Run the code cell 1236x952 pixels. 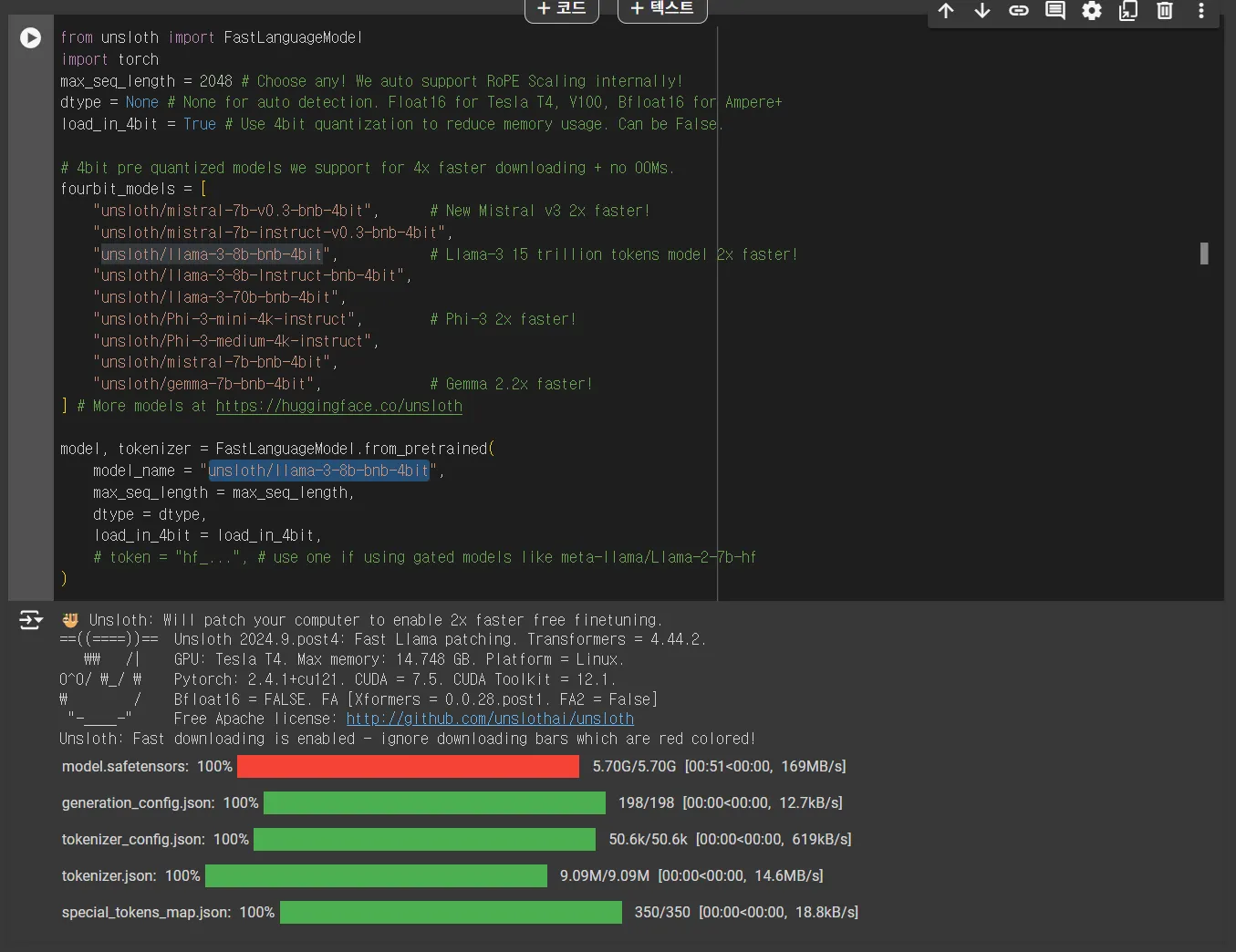(x=30, y=37)
